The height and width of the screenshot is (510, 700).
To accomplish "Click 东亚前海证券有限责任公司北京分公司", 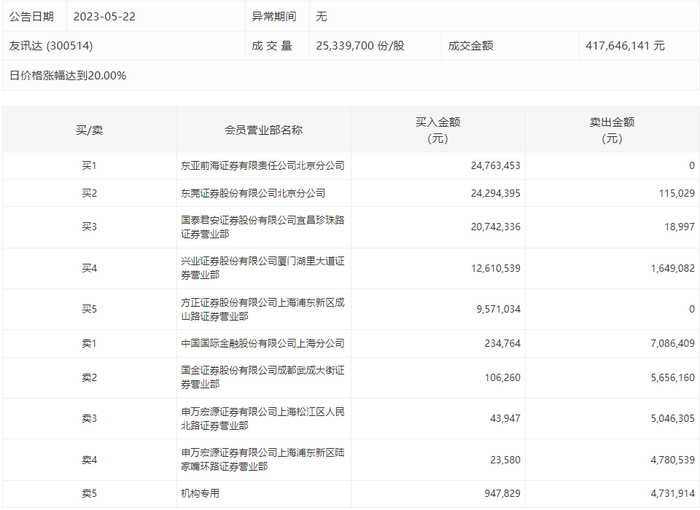I will [262, 166].
